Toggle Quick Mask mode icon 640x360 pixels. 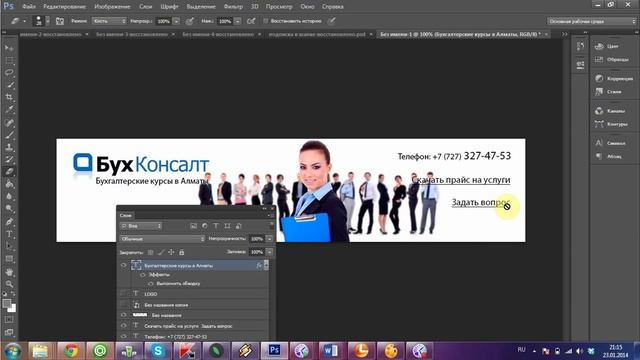point(9,320)
